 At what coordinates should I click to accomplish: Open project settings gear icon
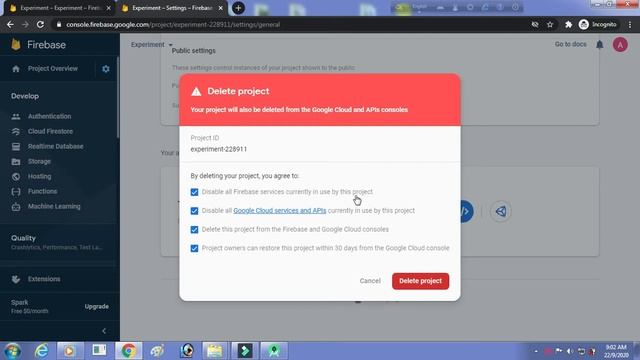point(106,69)
